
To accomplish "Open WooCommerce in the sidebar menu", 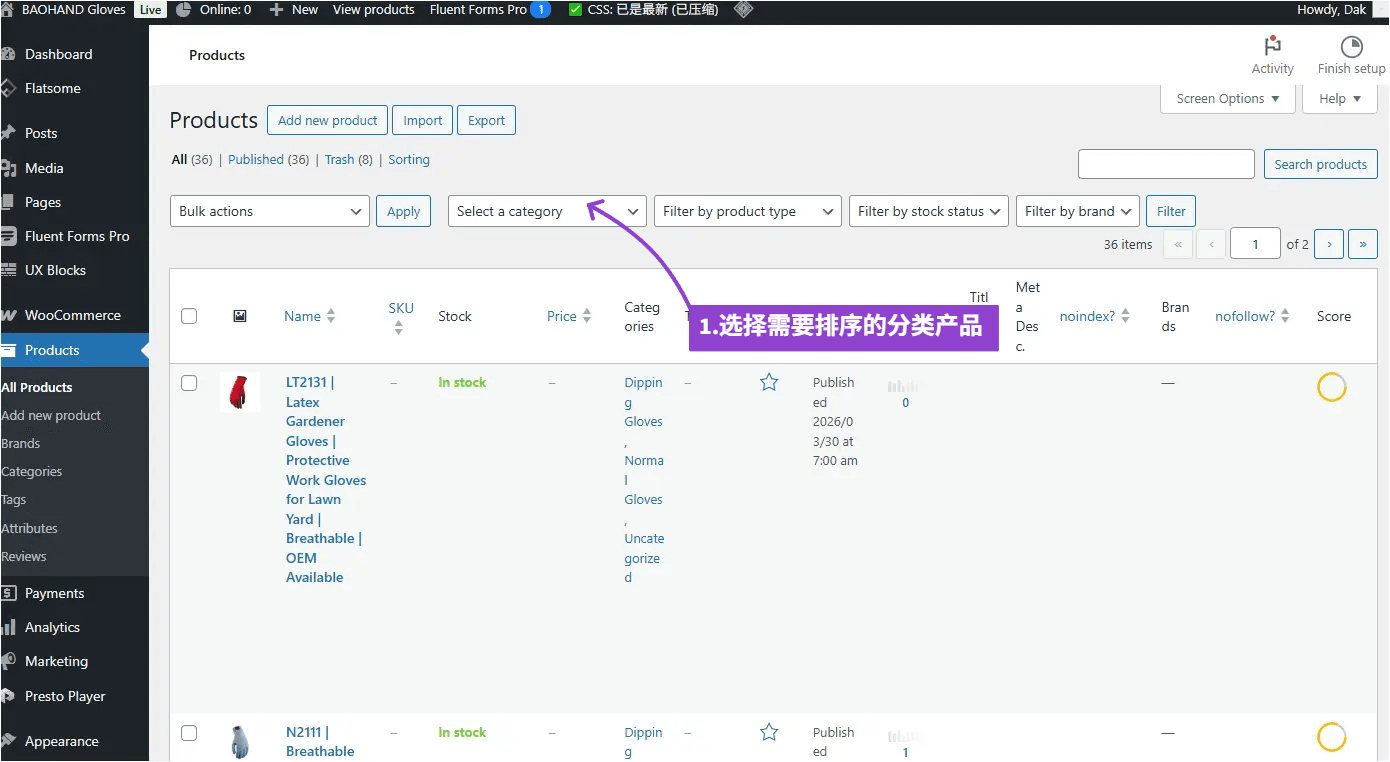I will [73, 315].
